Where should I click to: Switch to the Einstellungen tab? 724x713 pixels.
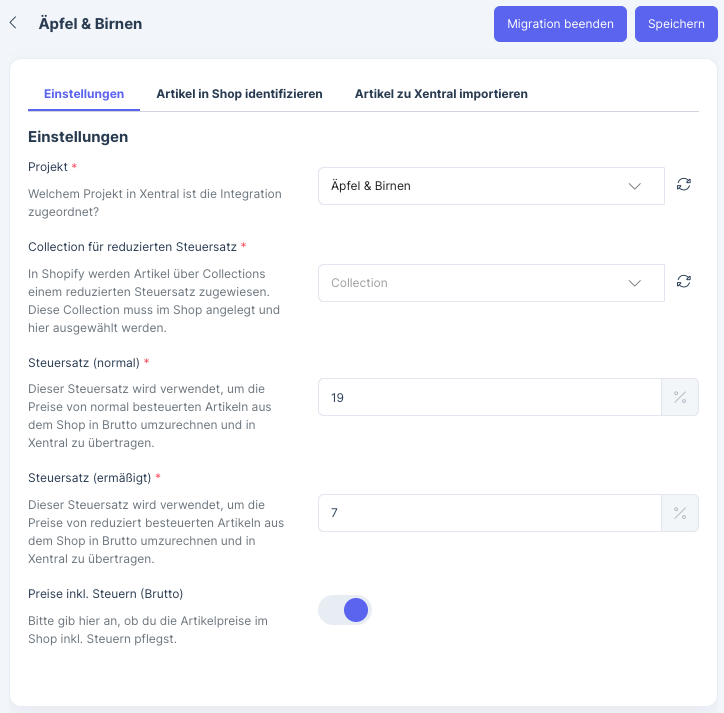point(84,94)
